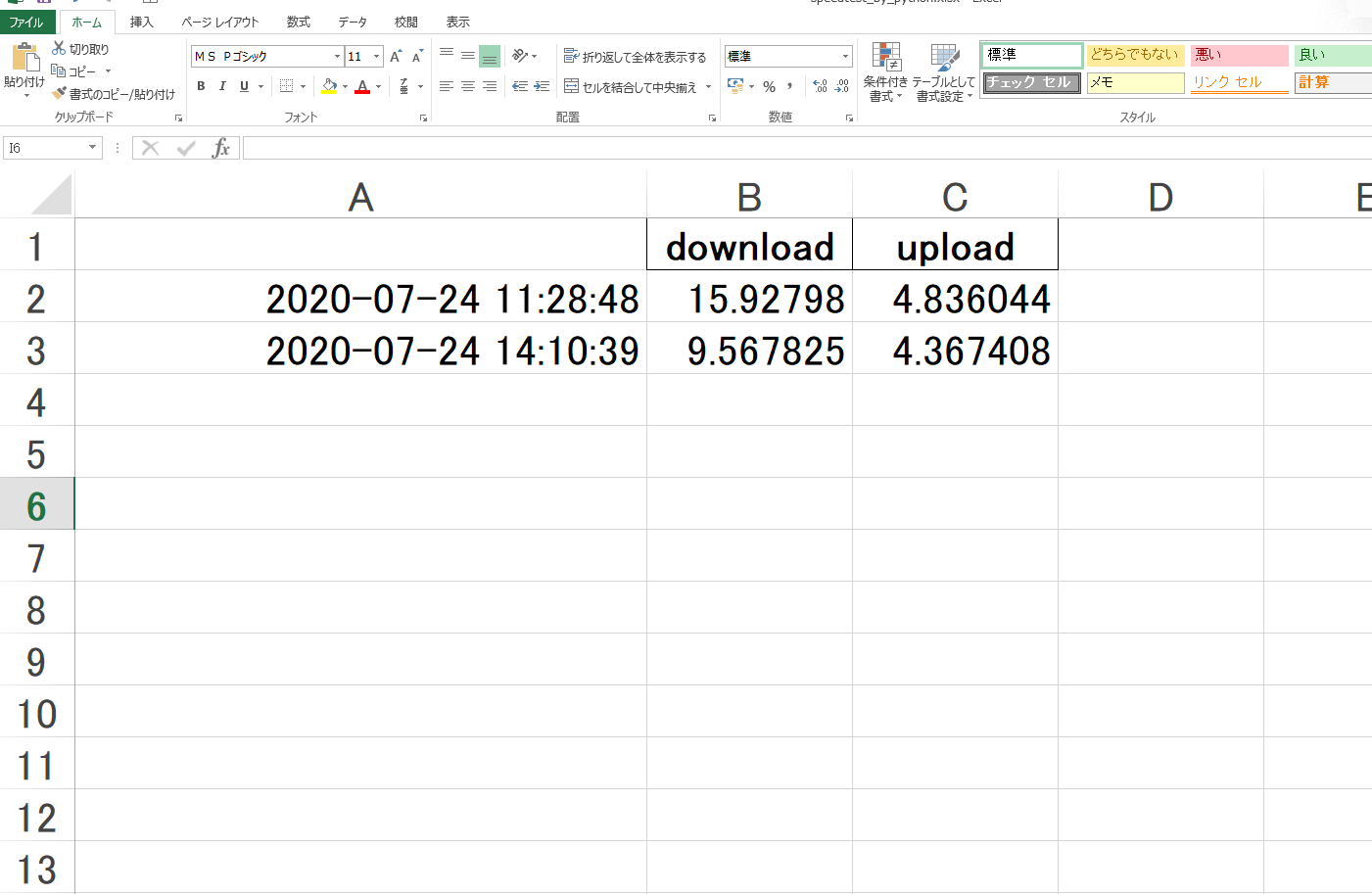Click the highlighted bottom align icon
The width and height of the screenshot is (1372, 894).
pyautogui.click(x=490, y=57)
